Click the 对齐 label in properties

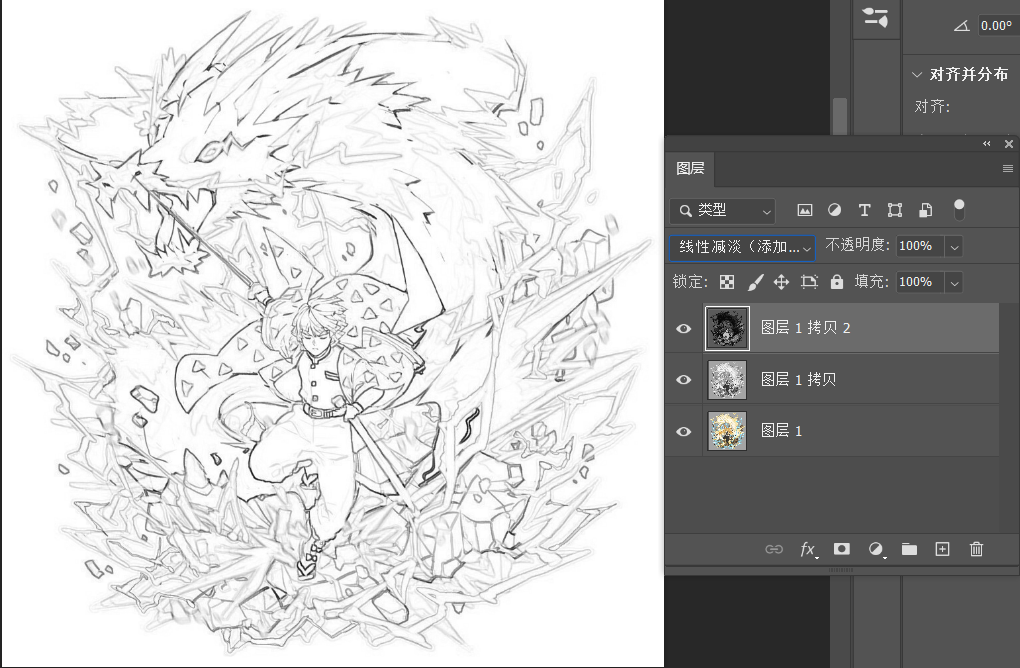[x=932, y=107]
